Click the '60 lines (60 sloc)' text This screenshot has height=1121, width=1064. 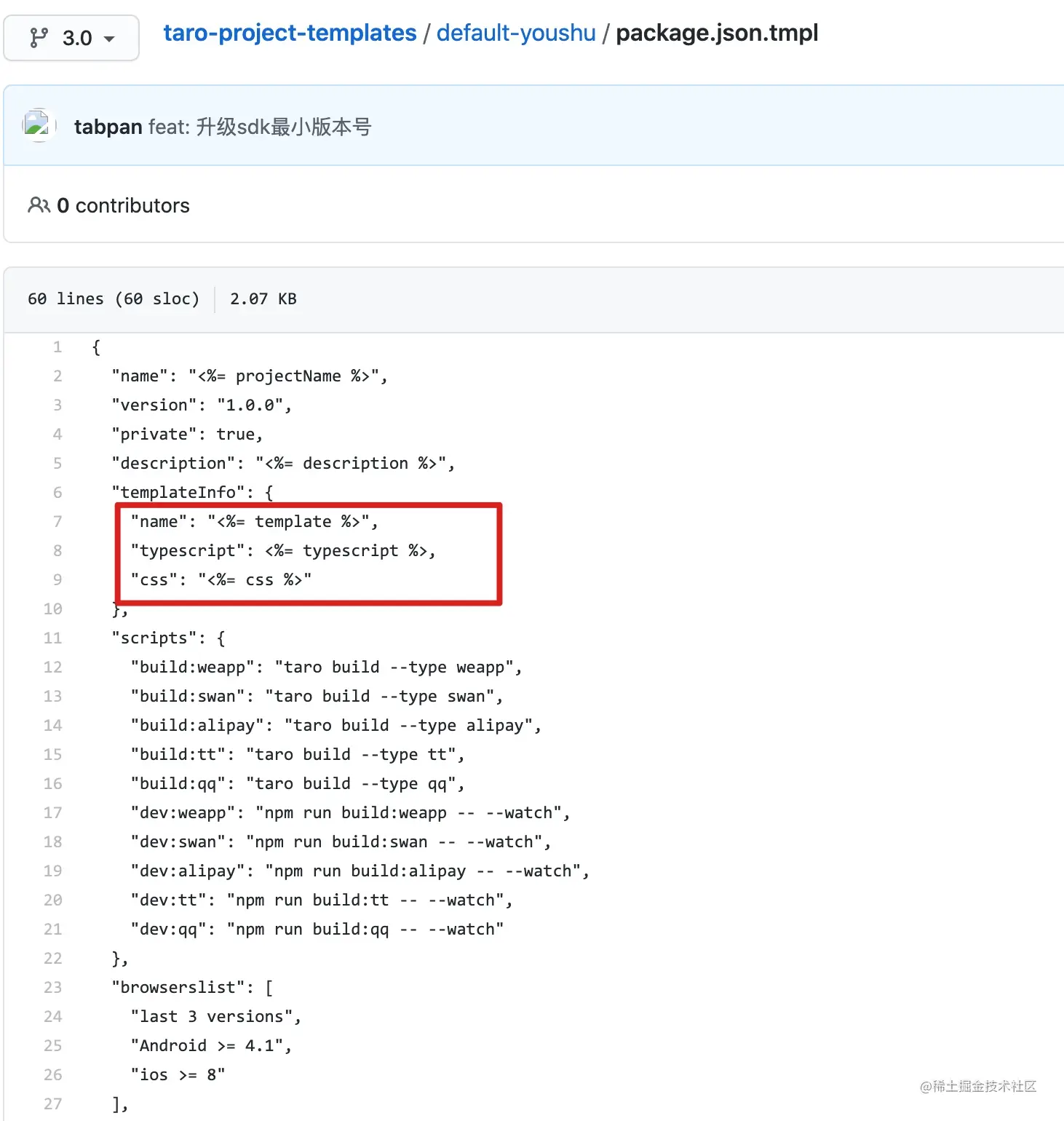(114, 298)
